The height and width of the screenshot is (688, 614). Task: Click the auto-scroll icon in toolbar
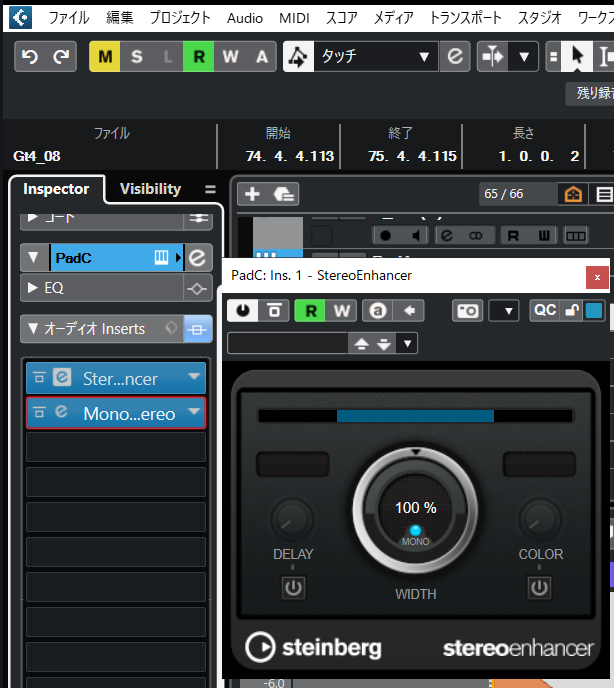pyautogui.click(x=492, y=57)
